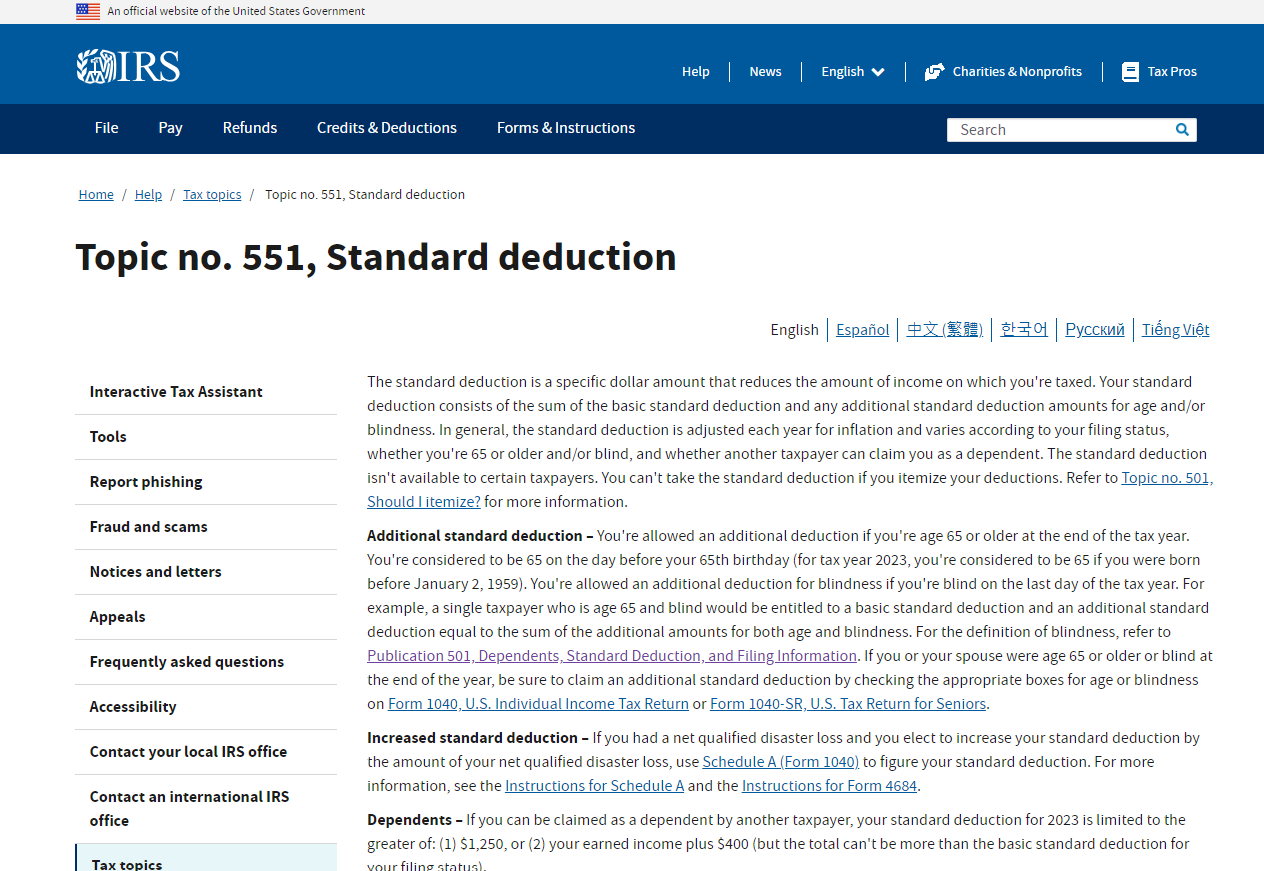The height and width of the screenshot is (871, 1264).
Task: Open the File menu
Action: click(x=107, y=128)
